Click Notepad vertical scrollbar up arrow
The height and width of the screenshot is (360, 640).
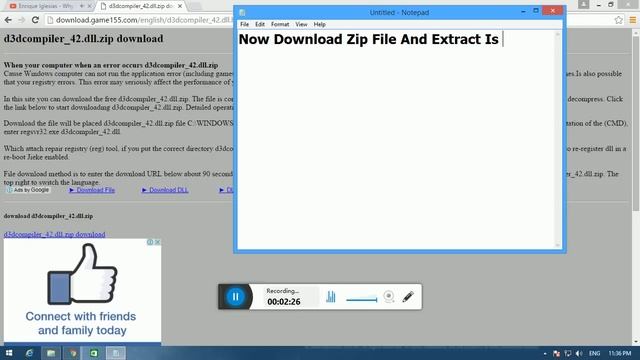click(x=558, y=34)
